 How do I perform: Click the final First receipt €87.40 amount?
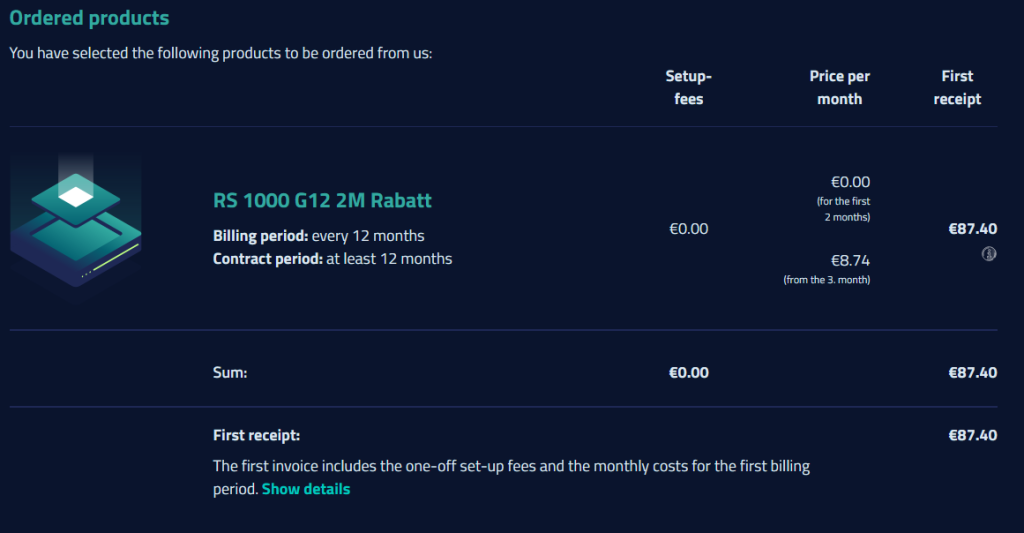coord(972,435)
